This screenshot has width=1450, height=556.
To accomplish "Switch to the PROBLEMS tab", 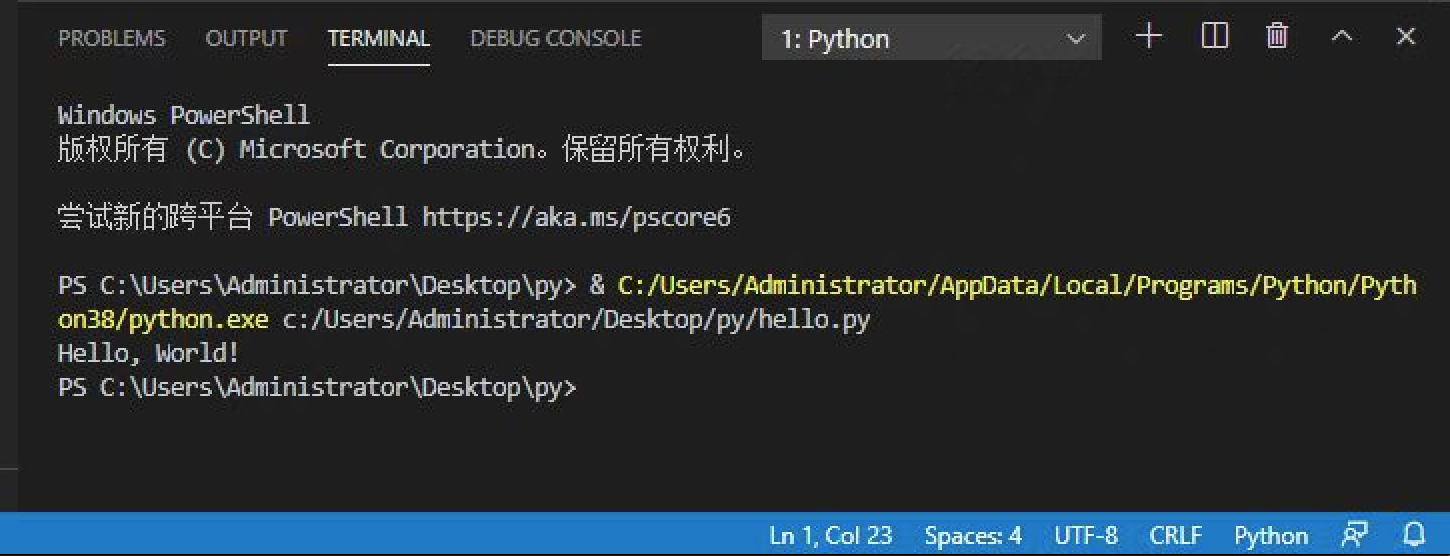I will 111,38.
